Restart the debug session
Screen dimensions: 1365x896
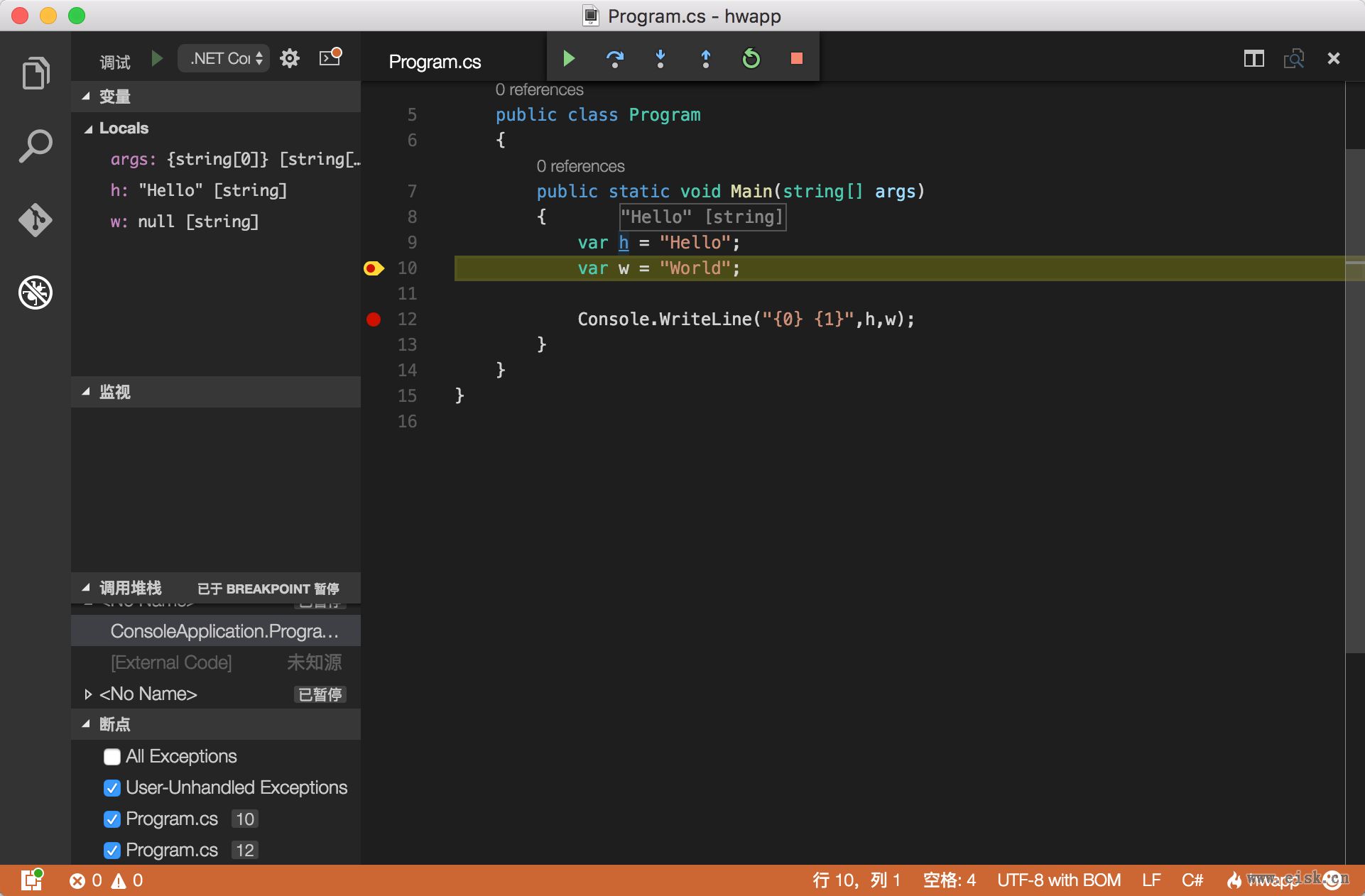click(751, 58)
